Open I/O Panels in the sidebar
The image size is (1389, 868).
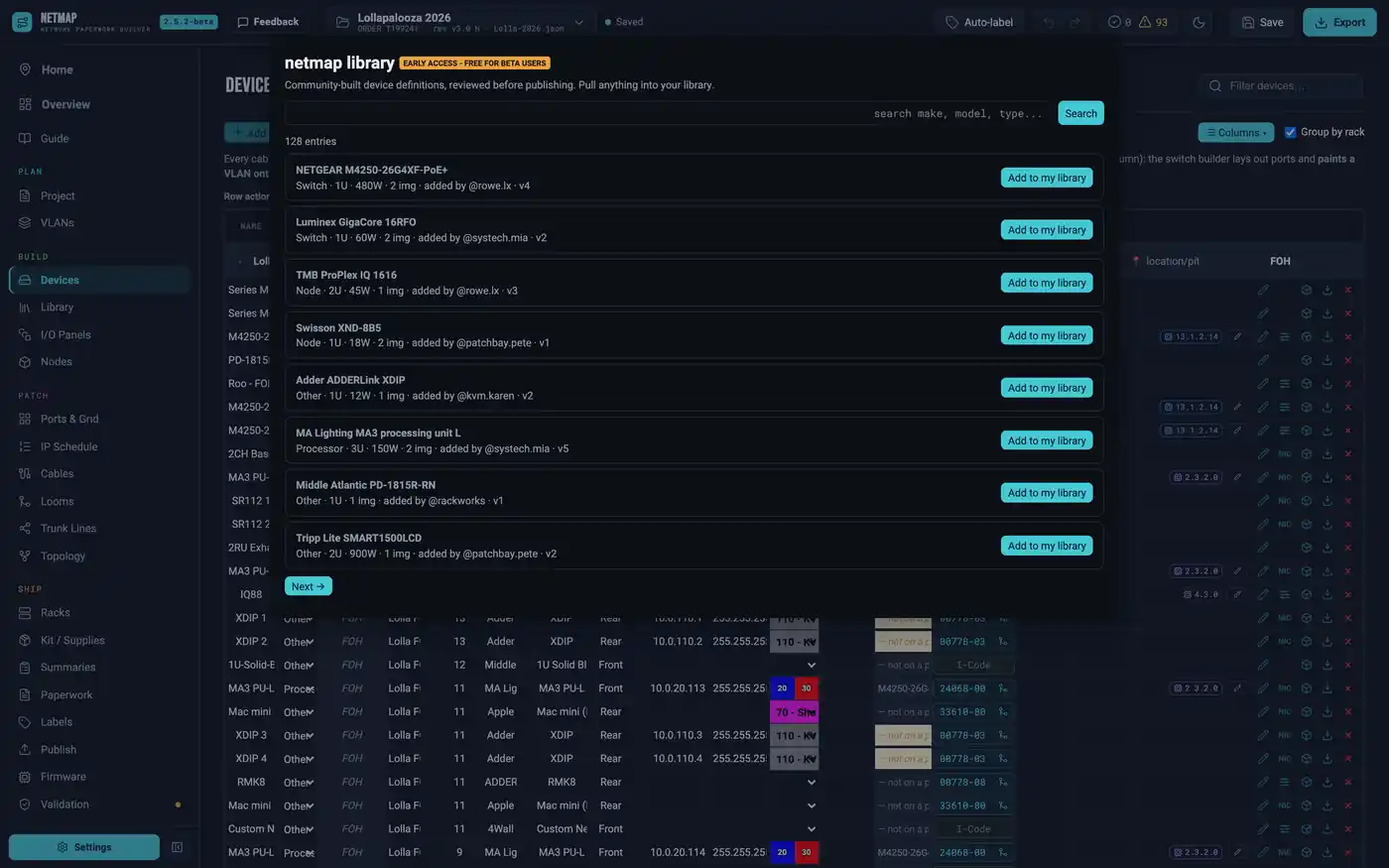[x=65, y=334]
